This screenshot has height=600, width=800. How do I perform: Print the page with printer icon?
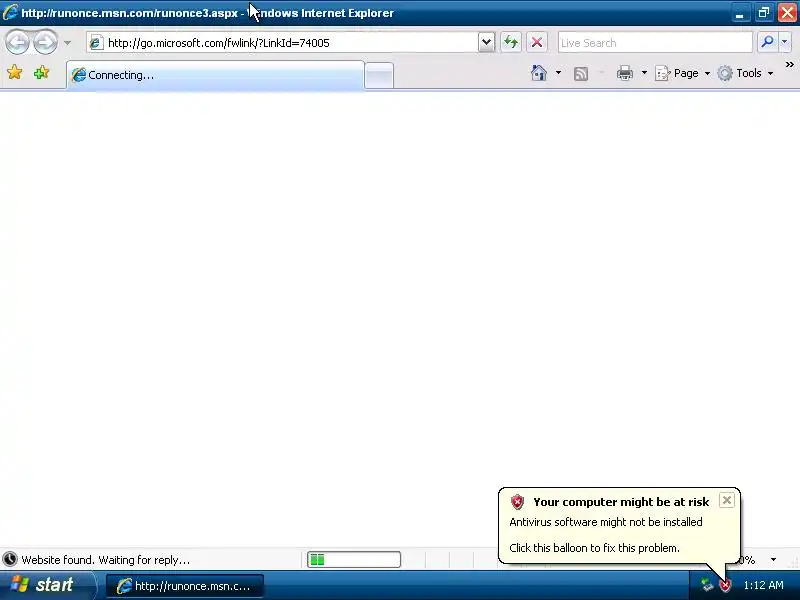(x=624, y=73)
